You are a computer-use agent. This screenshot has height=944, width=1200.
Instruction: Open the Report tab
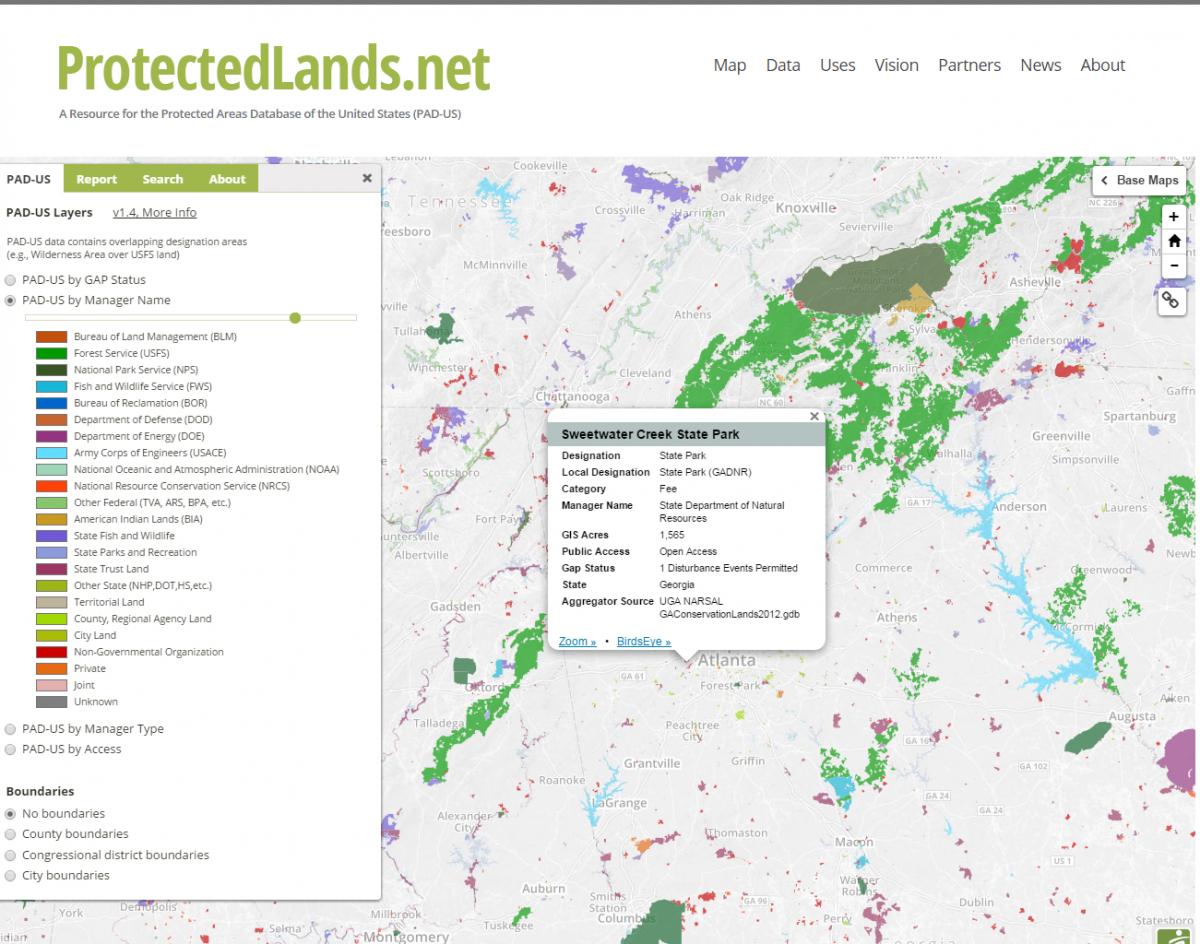click(x=97, y=179)
